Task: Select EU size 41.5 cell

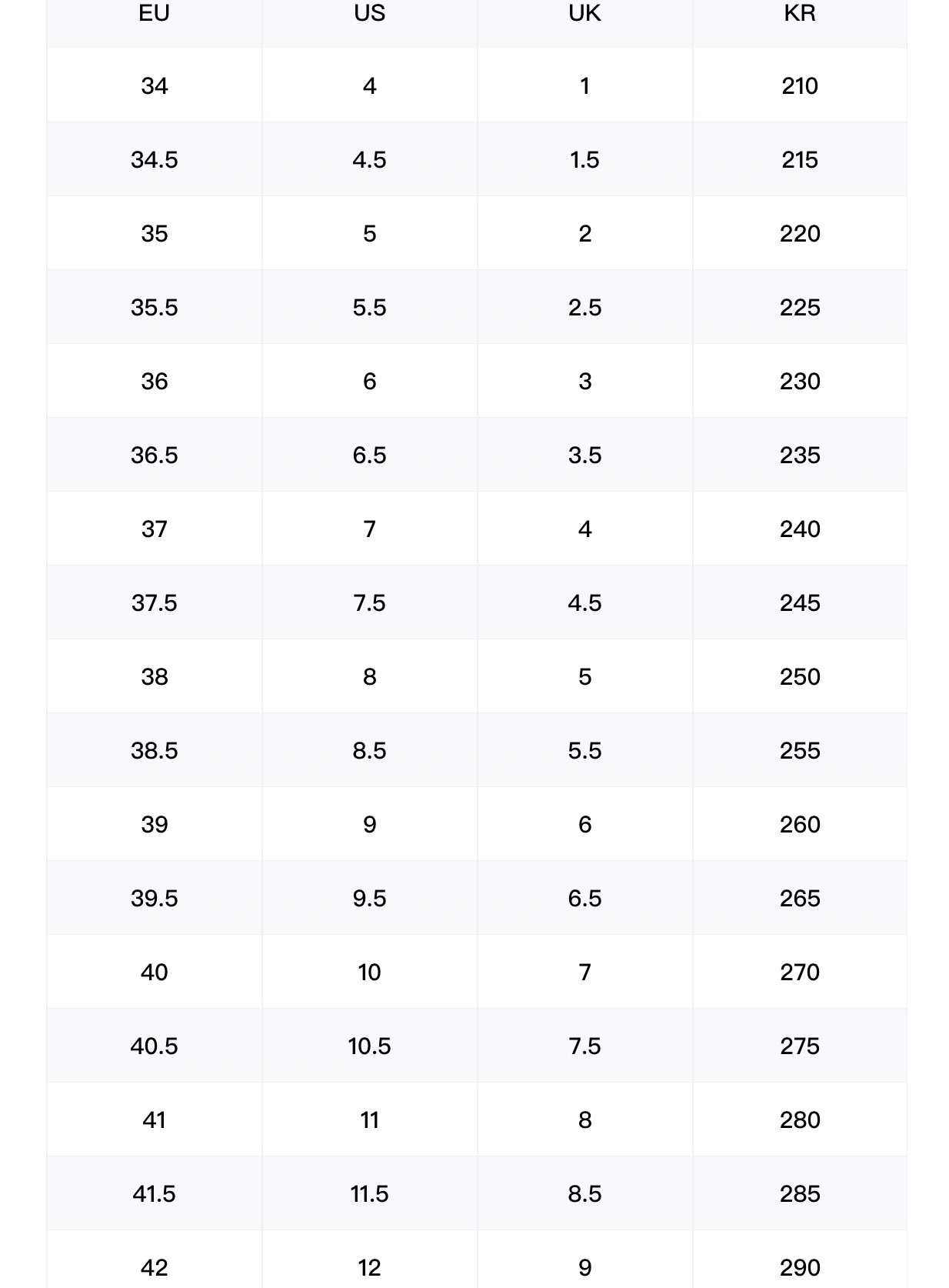Action: (x=154, y=1193)
